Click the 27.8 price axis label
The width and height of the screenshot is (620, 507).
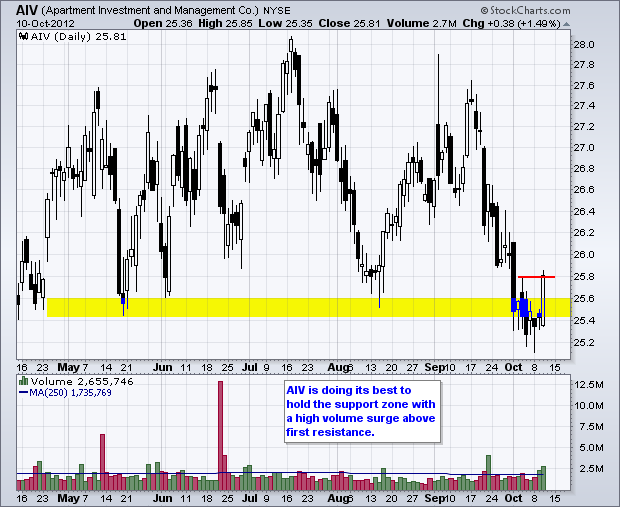point(584,65)
